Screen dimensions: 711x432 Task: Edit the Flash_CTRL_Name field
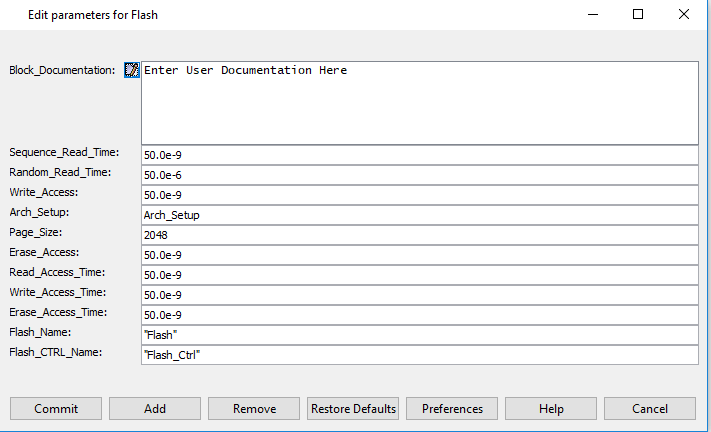[420, 354]
